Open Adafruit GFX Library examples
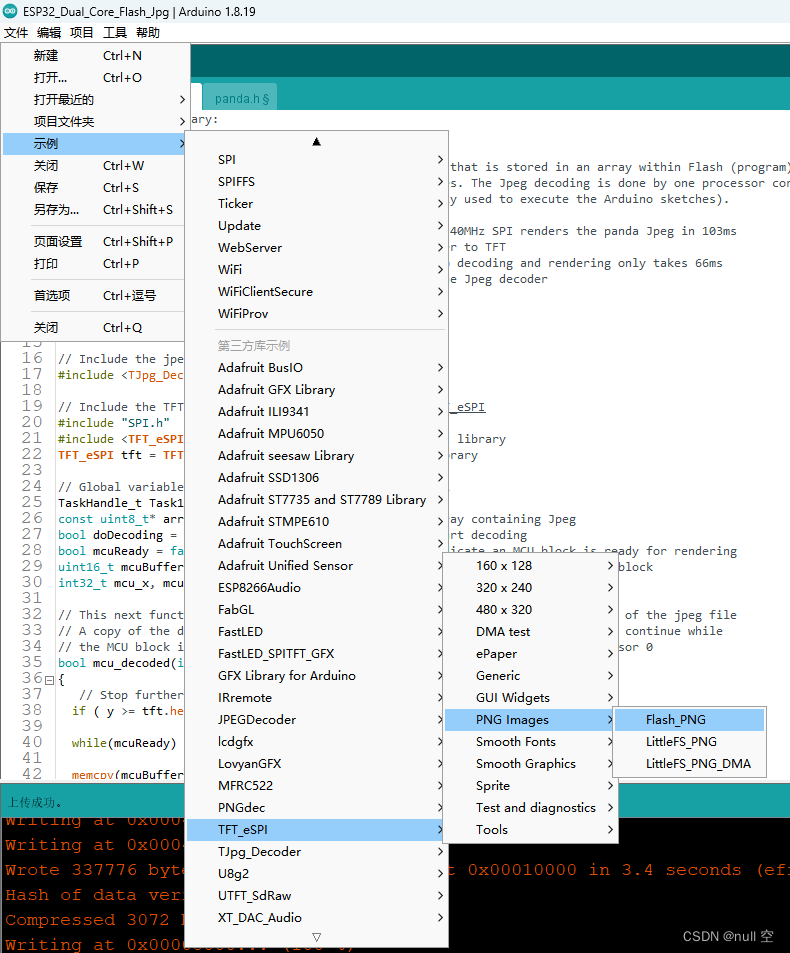Screen dimensions: 790x953 [x=317, y=390]
